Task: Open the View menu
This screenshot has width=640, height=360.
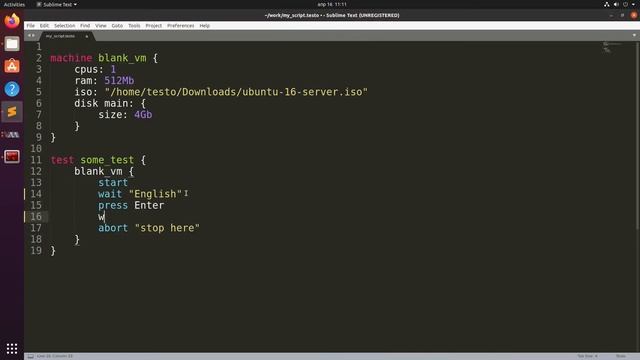Action: click(101, 25)
